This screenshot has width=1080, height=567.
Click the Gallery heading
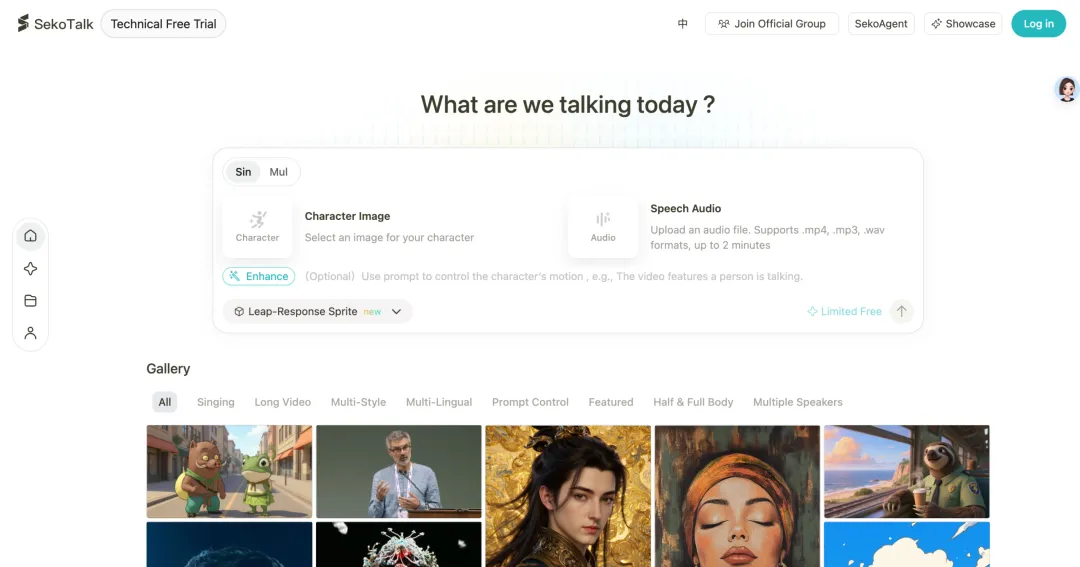[168, 369]
